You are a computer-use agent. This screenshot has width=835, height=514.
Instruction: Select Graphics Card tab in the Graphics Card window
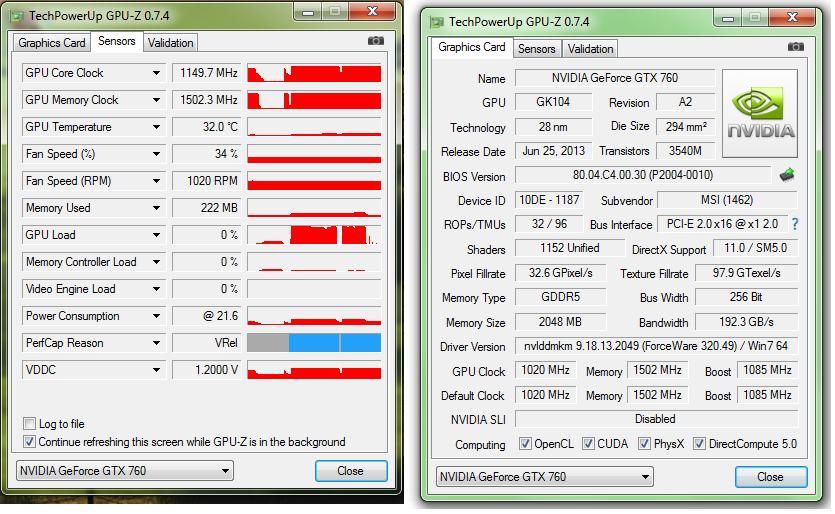472,47
